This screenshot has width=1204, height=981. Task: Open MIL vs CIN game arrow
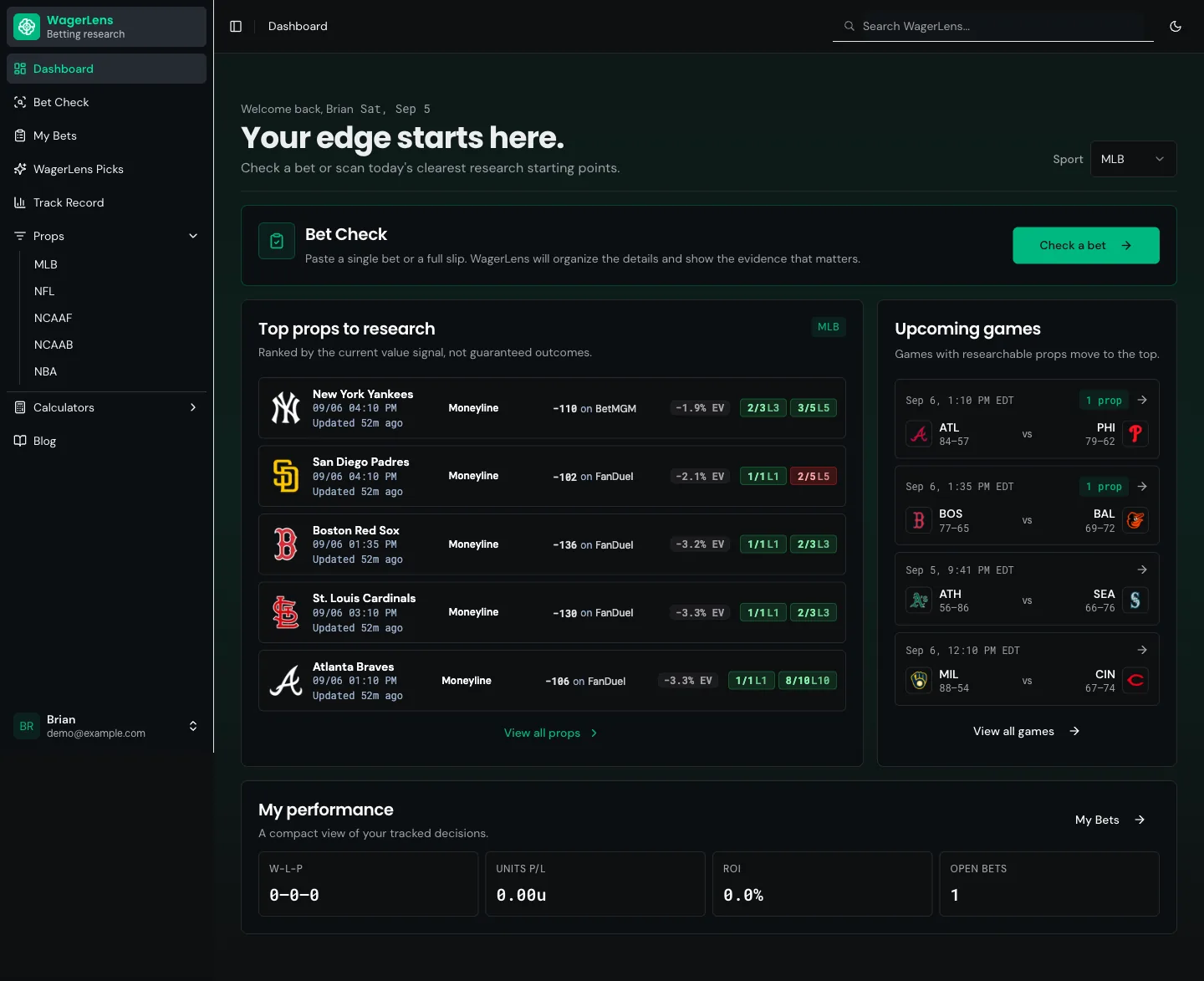click(1142, 650)
